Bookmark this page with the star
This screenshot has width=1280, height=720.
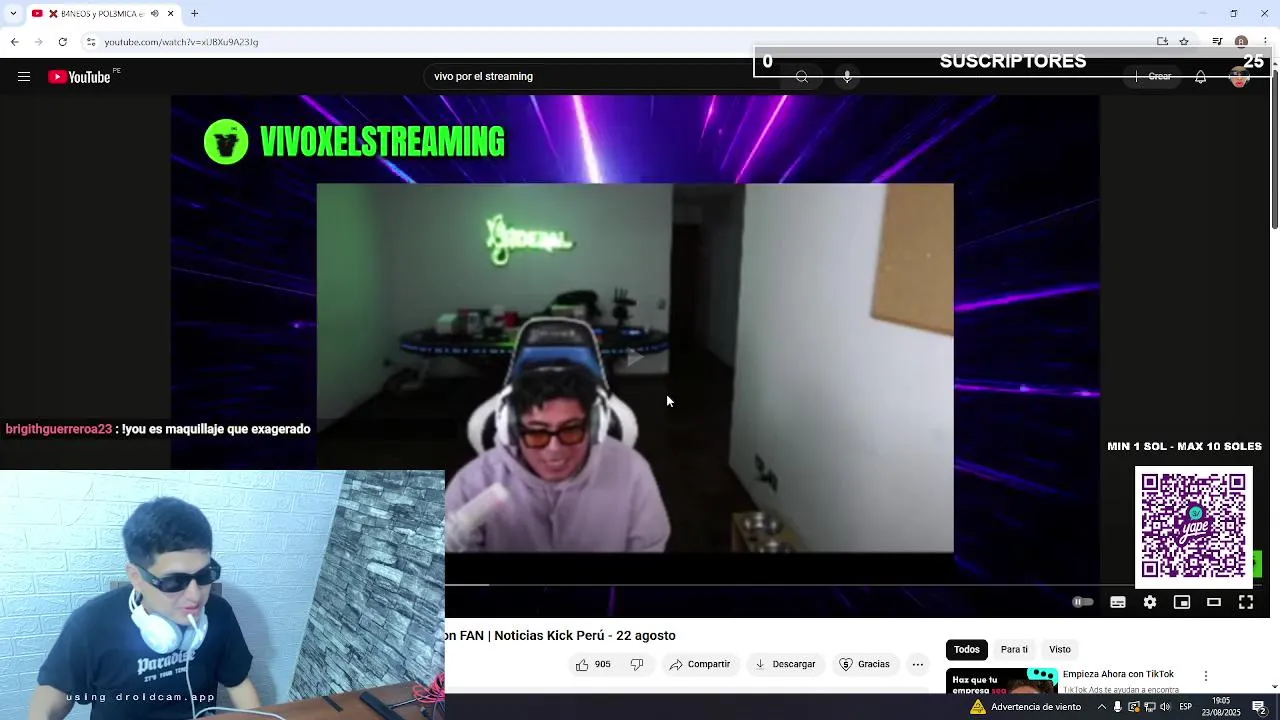click(x=1184, y=42)
